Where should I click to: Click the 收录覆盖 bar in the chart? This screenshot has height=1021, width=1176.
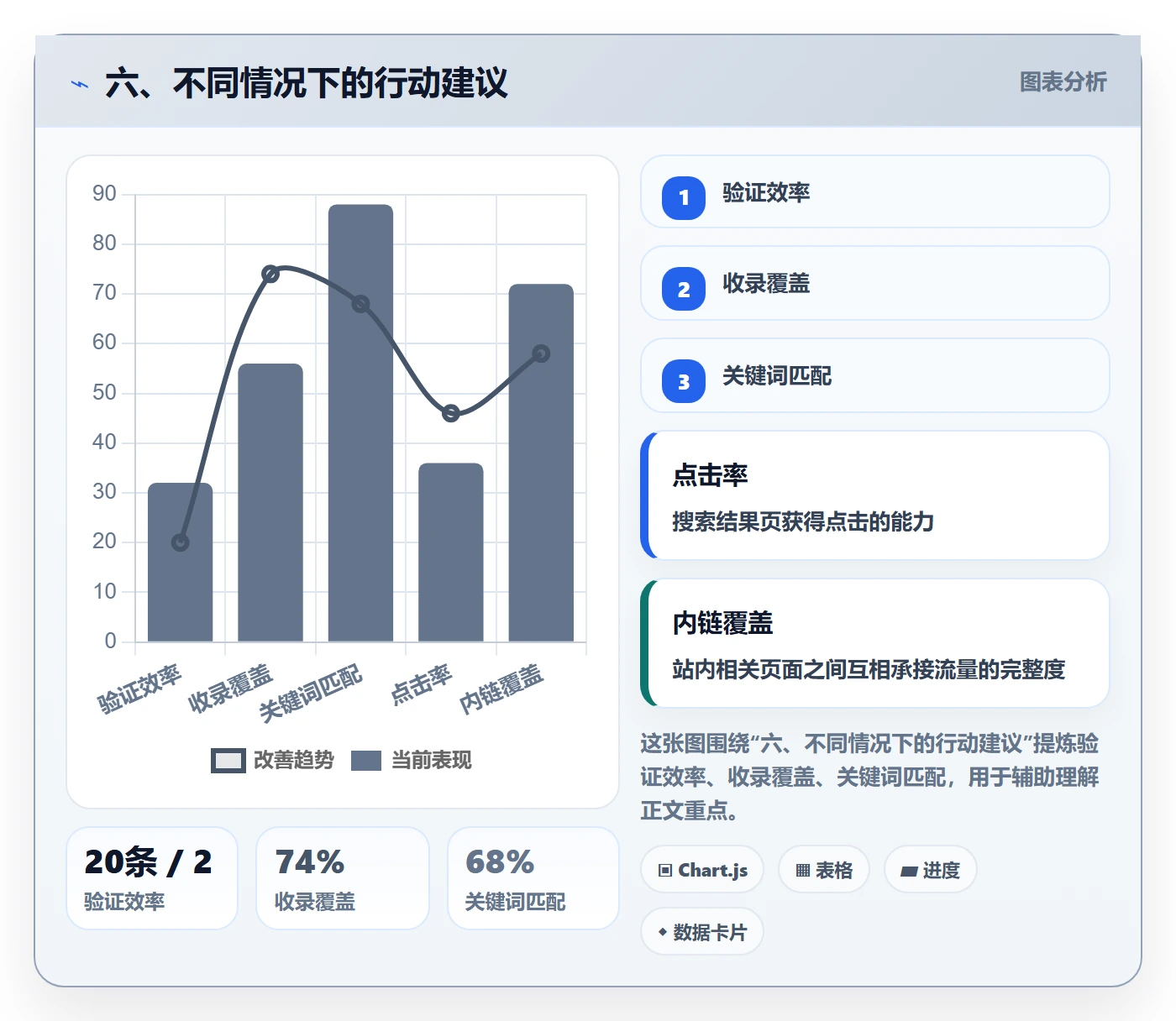[x=270, y=503]
